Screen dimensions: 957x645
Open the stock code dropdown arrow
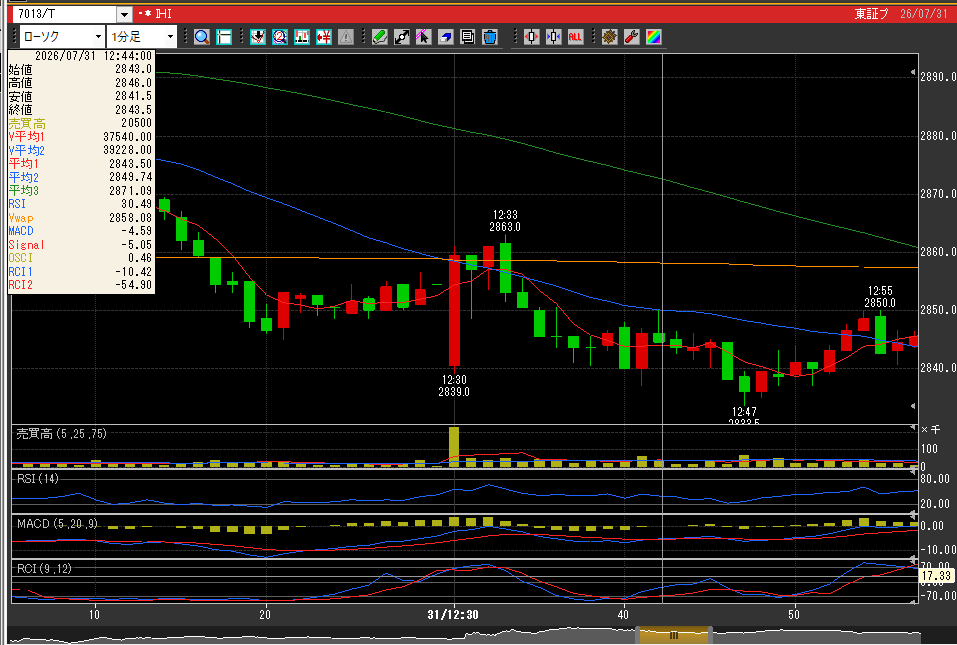point(125,14)
